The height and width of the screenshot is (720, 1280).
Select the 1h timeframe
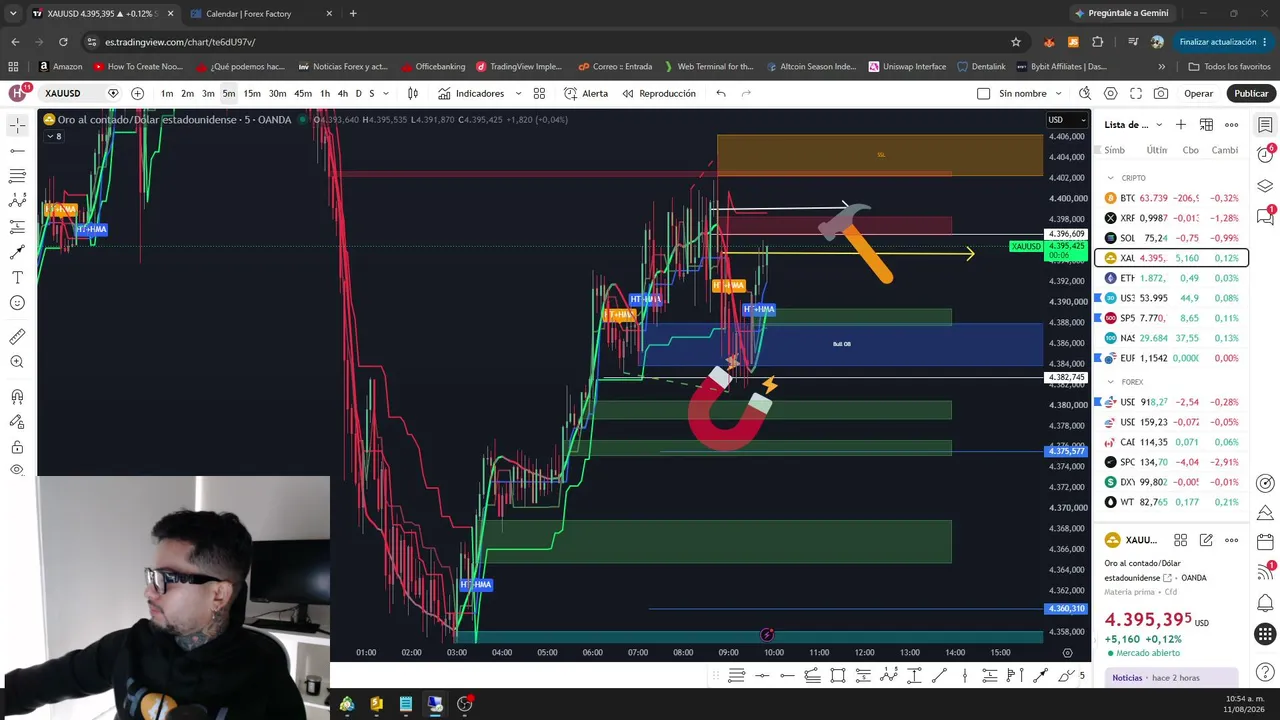pos(325,93)
